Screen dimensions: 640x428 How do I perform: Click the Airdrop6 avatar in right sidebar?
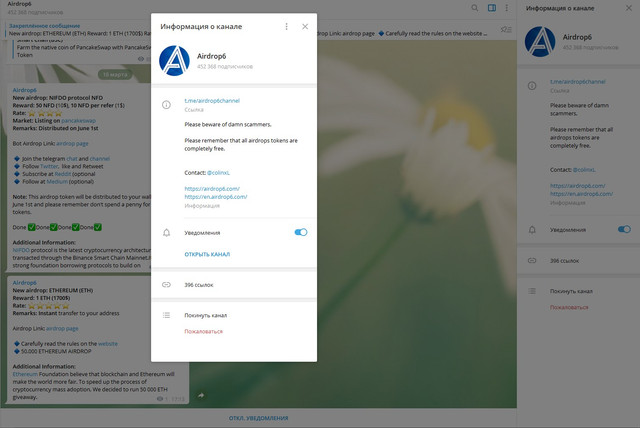tap(540, 42)
